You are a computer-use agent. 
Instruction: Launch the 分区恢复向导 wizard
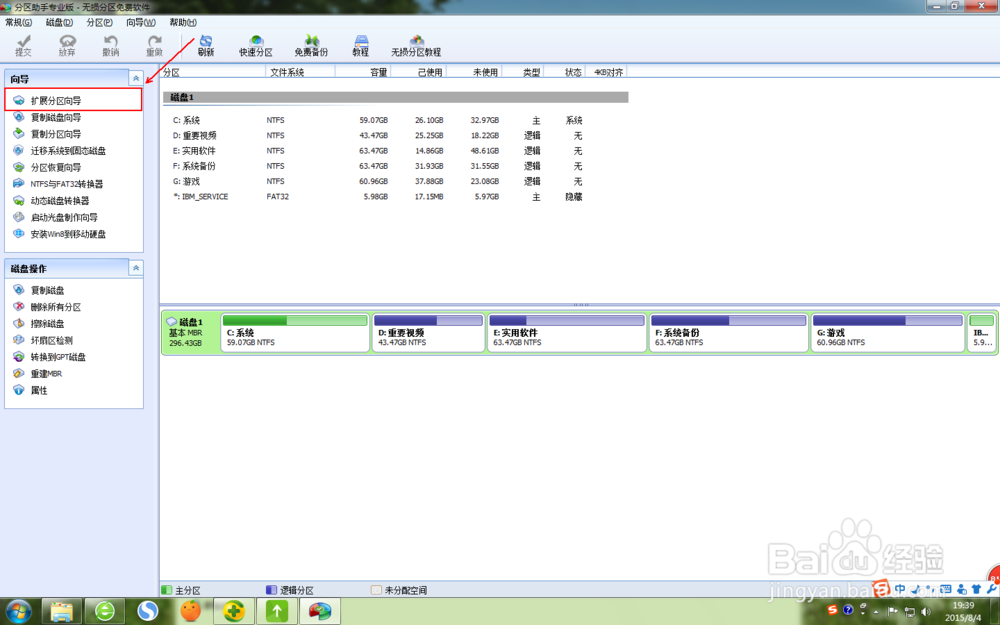56,167
